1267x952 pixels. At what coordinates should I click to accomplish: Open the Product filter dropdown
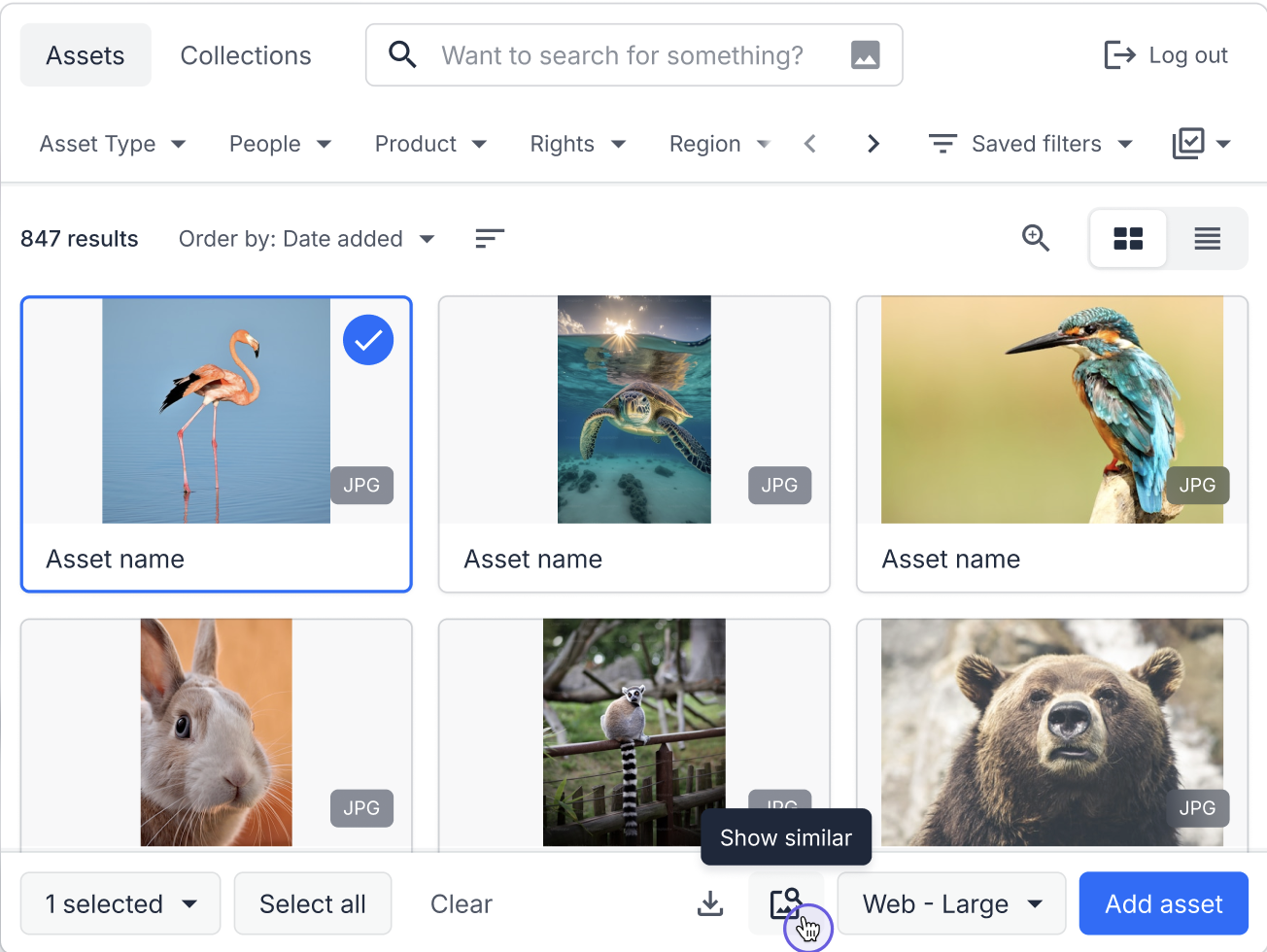point(431,144)
